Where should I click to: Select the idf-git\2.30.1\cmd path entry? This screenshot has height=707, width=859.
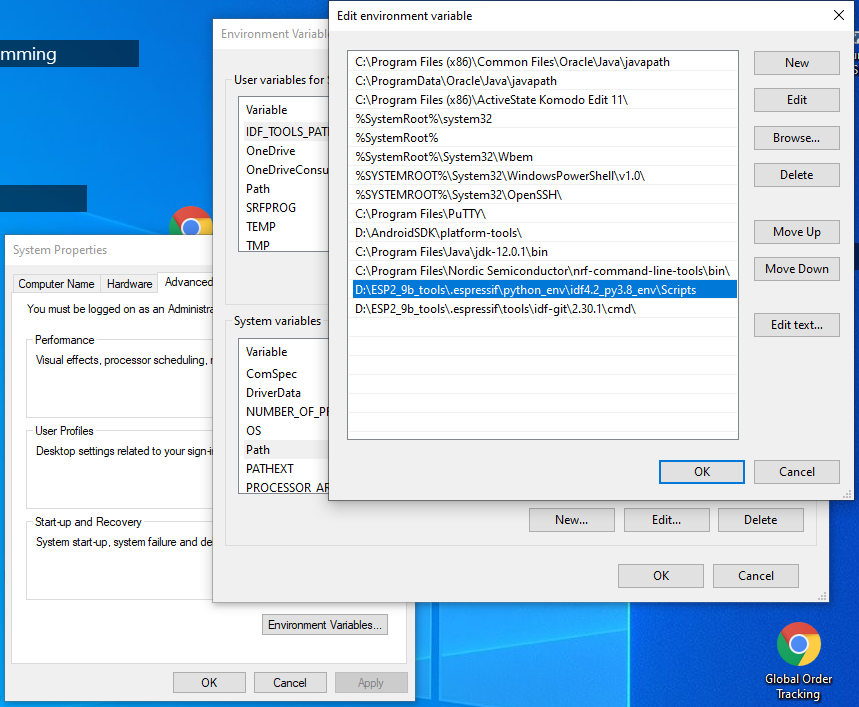click(x=543, y=309)
